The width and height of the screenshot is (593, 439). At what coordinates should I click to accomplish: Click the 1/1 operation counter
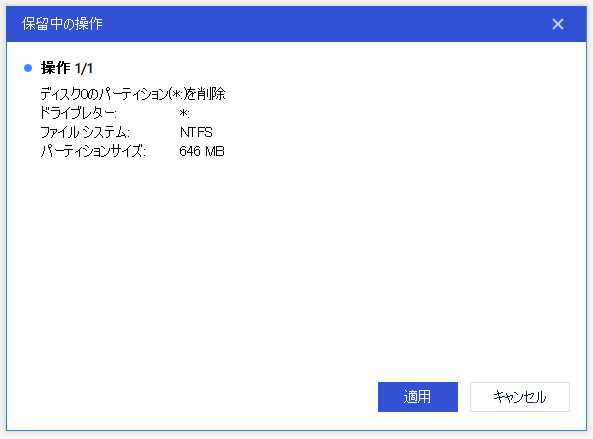pos(84,68)
